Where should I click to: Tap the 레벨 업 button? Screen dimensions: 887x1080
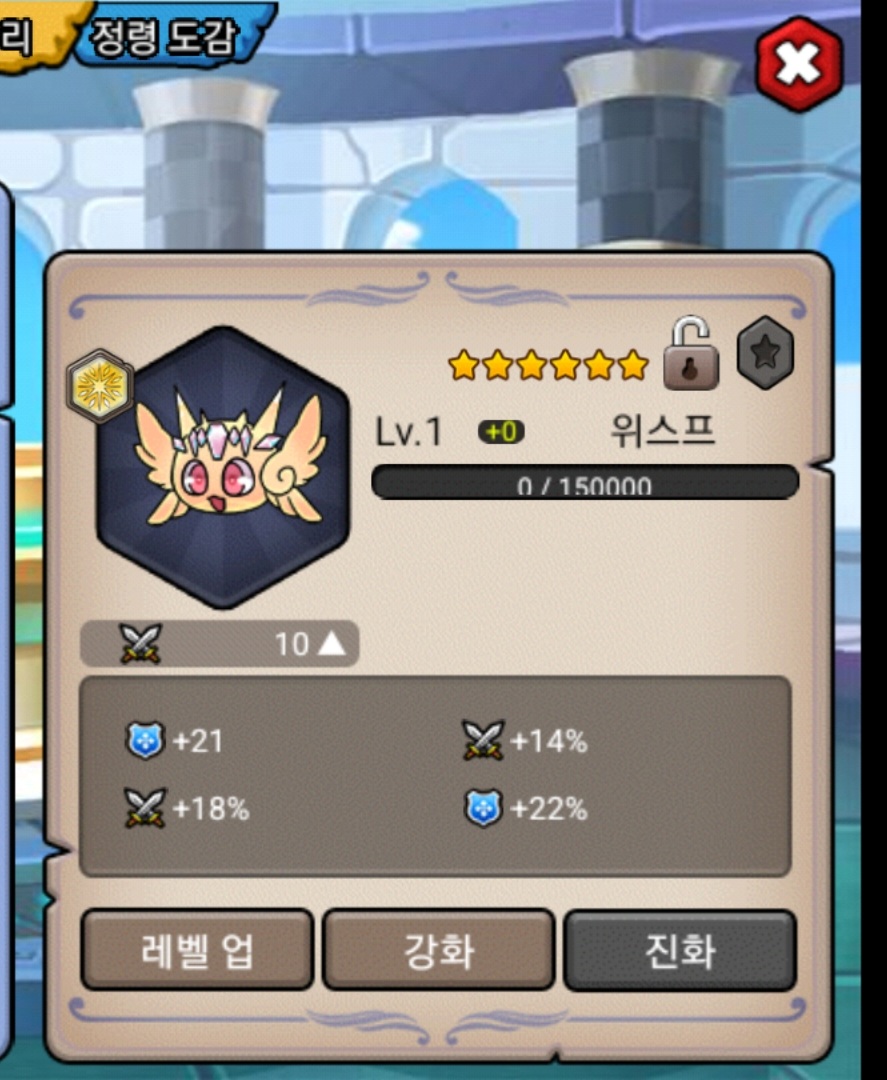point(197,950)
